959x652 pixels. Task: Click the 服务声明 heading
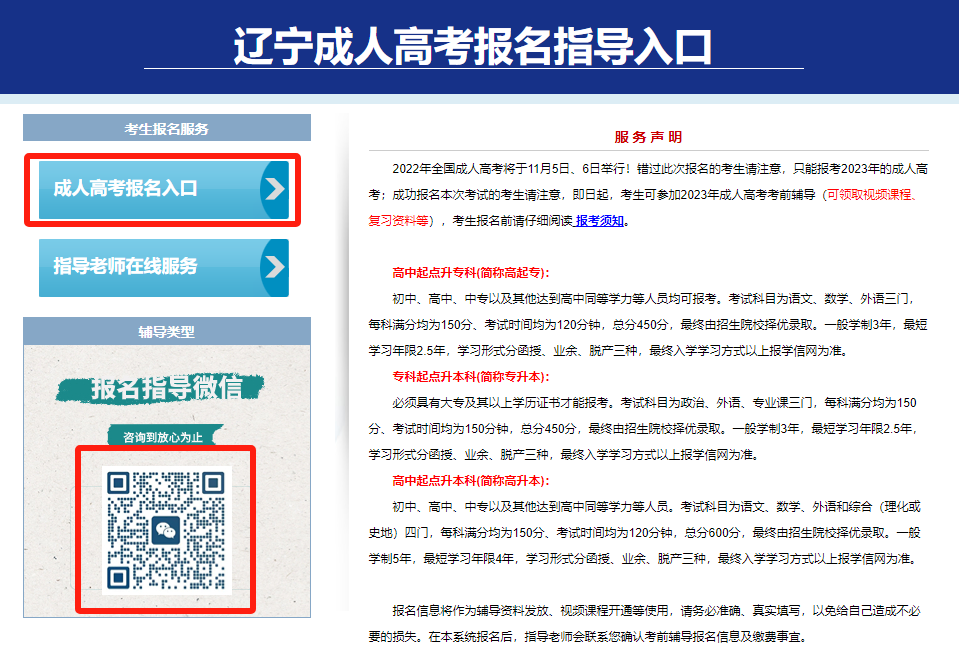click(648, 137)
